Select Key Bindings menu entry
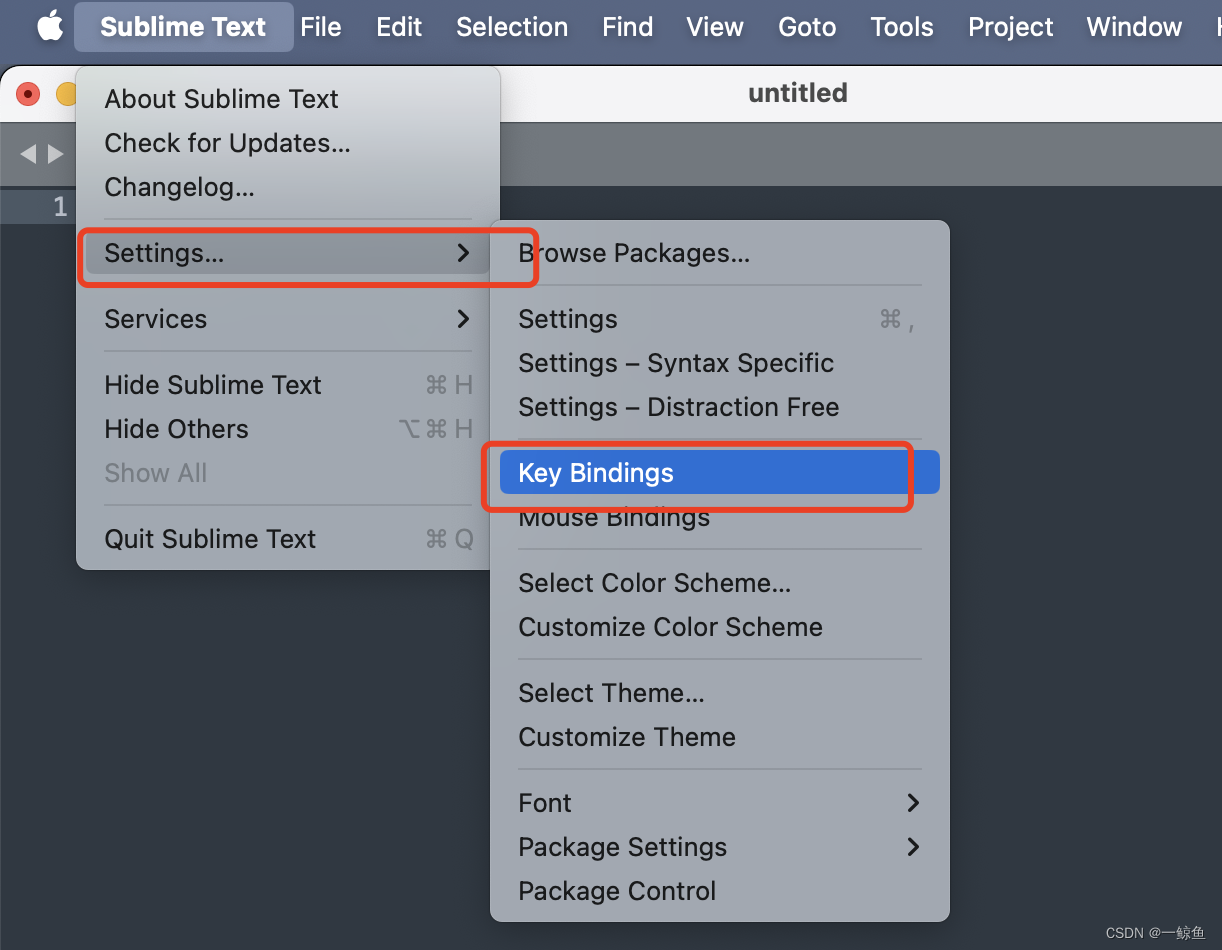The height and width of the screenshot is (950, 1222). pos(719,473)
